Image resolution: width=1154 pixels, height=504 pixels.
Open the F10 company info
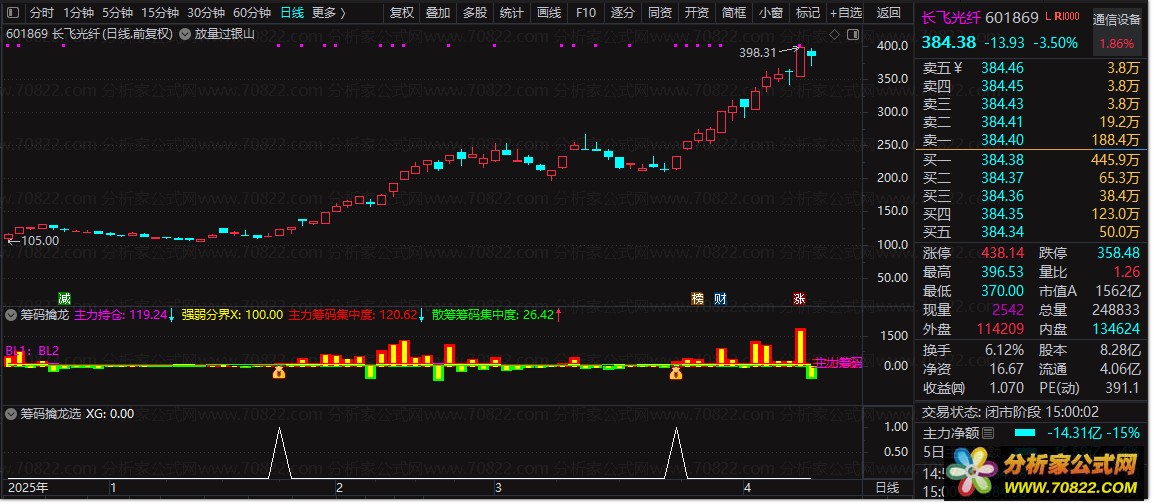586,13
